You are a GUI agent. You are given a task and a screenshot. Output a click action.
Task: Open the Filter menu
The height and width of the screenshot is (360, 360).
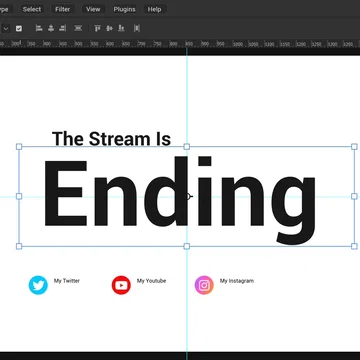click(x=63, y=9)
